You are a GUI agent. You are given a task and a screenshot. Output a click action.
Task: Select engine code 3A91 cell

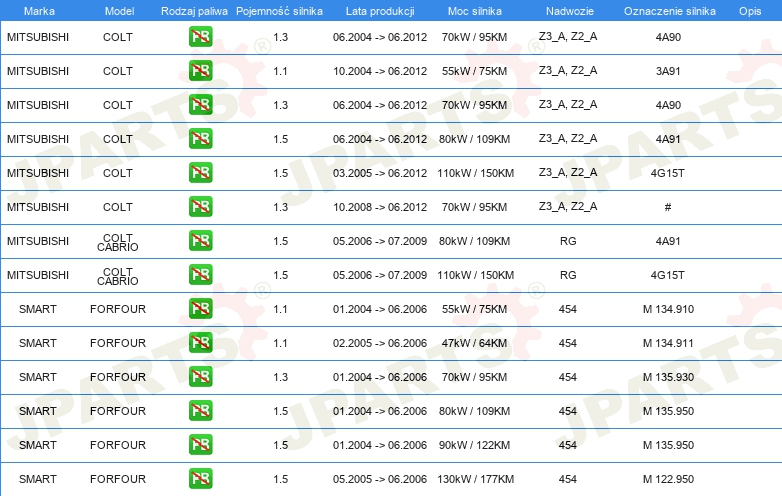(668, 71)
